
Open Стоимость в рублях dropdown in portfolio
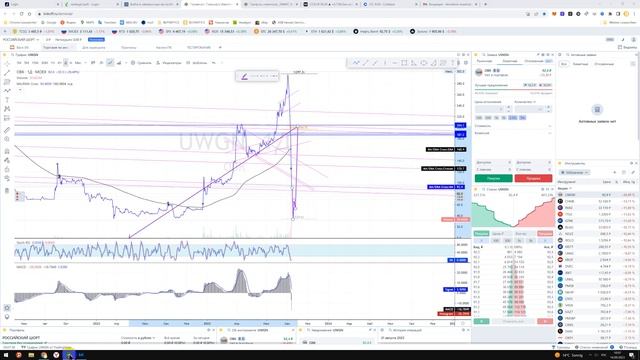point(138,338)
